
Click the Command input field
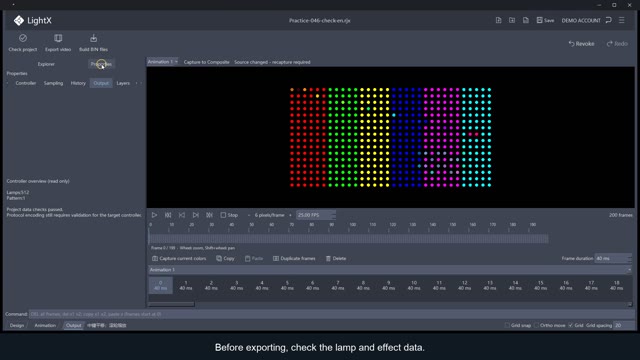point(331,314)
